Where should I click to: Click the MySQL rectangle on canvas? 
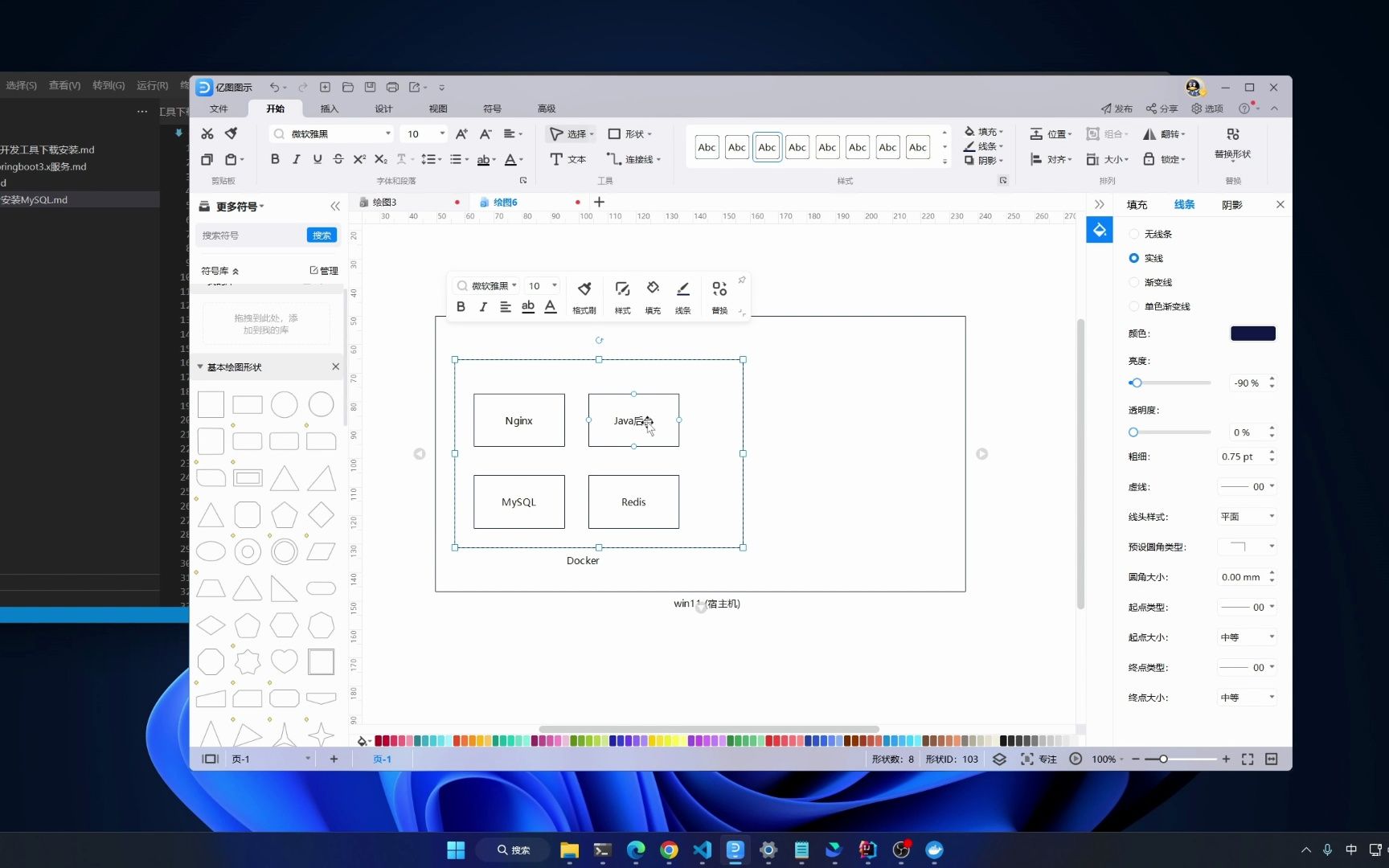click(518, 502)
